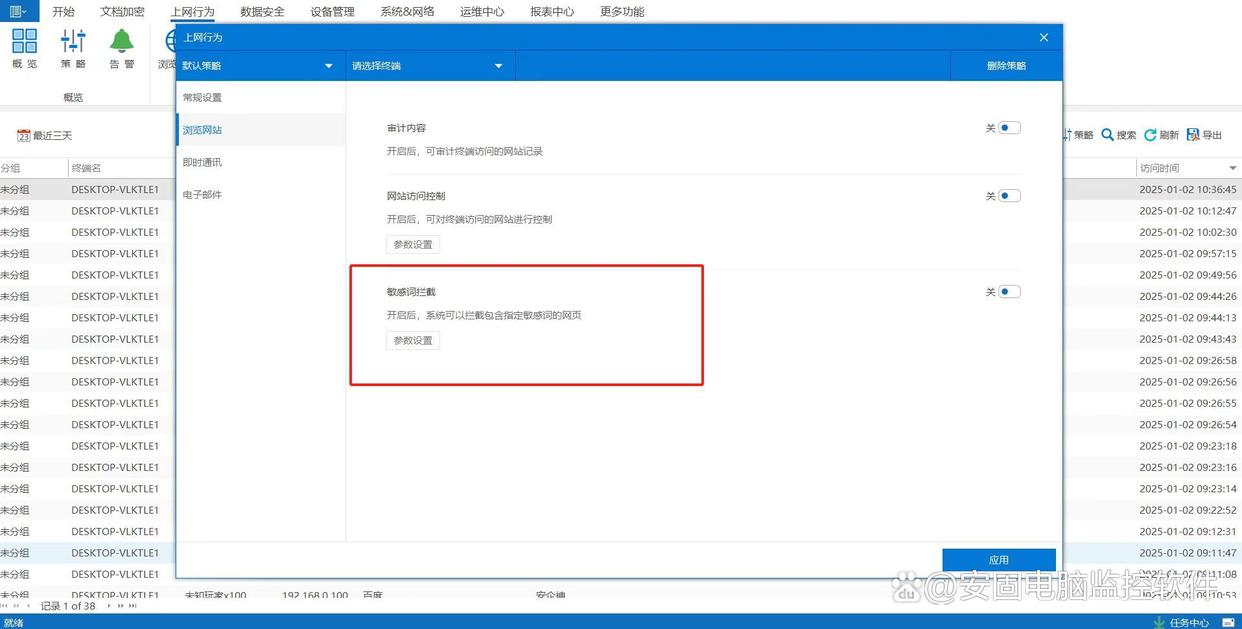The width and height of the screenshot is (1242, 629).
Task: Click the 策略 sliders icon in ribbon
Action: 73,41
